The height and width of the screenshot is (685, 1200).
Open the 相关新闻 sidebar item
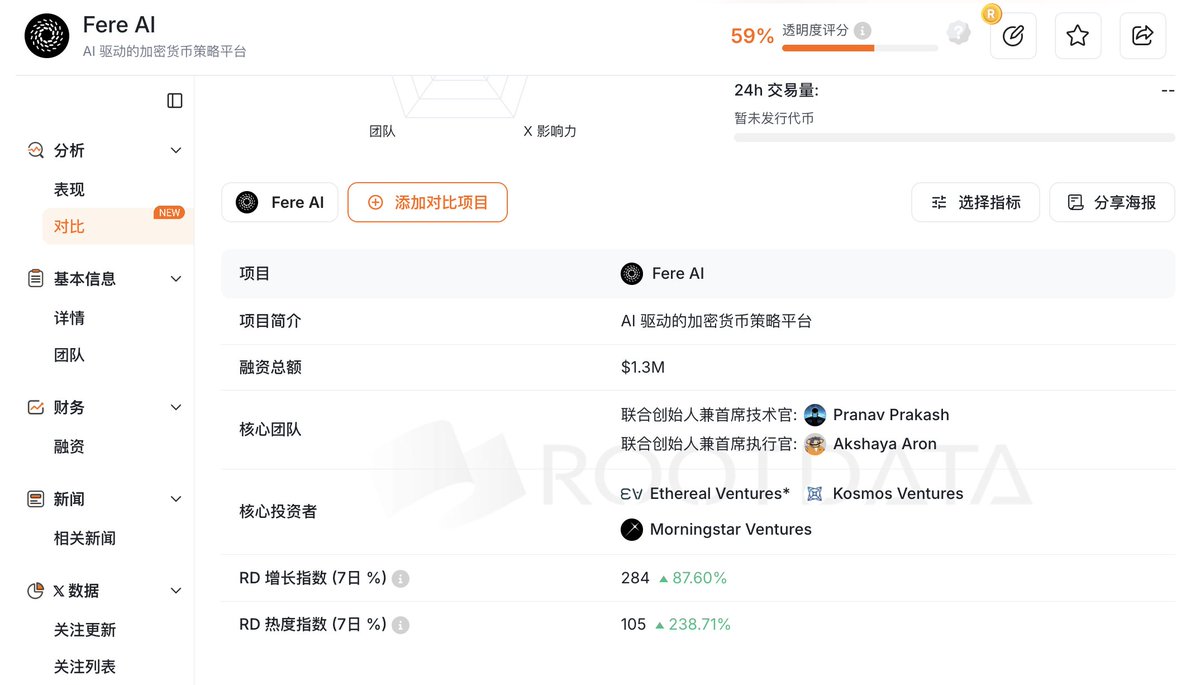[x=85, y=538]
